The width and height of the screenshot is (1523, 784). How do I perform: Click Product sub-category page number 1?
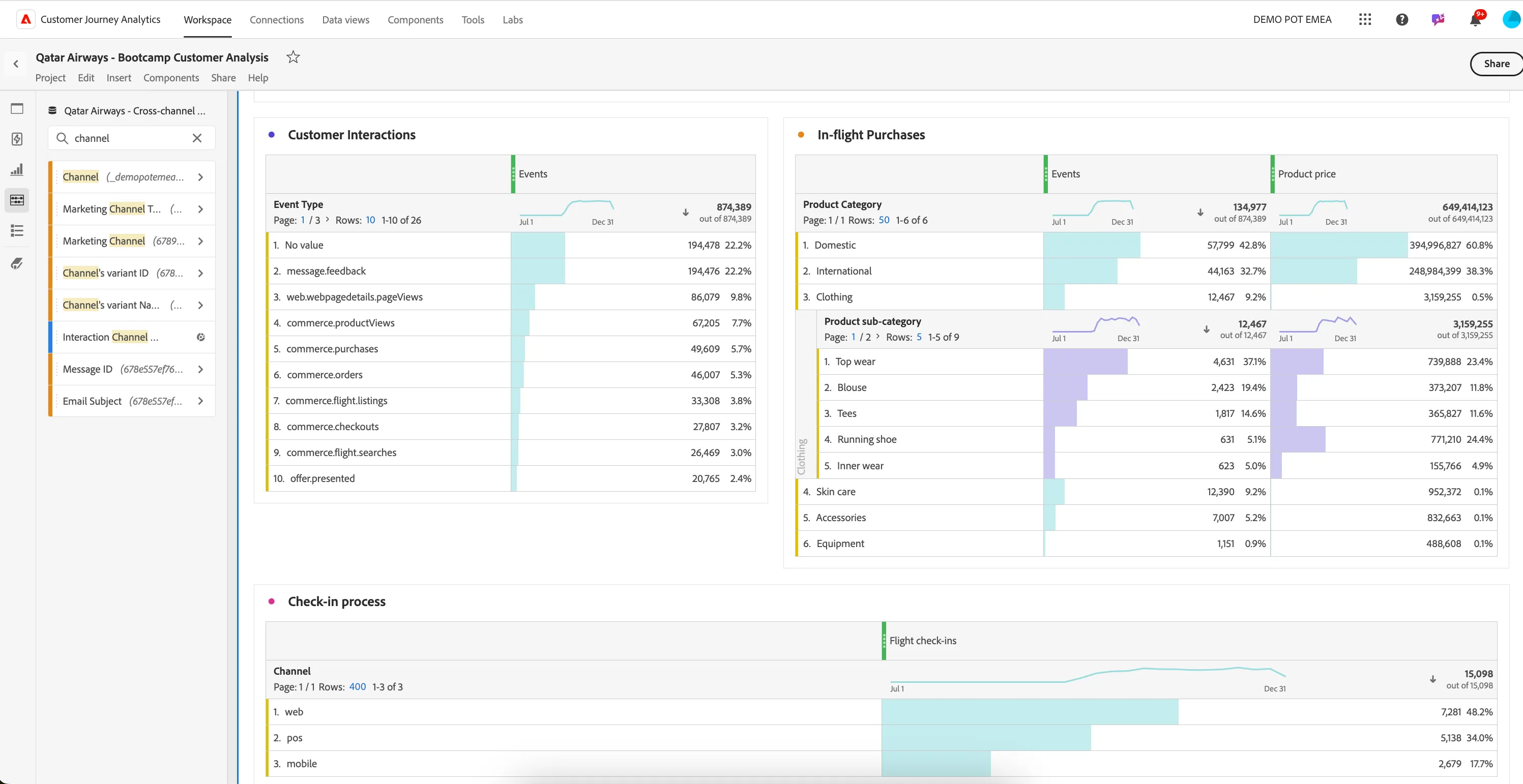853,337
